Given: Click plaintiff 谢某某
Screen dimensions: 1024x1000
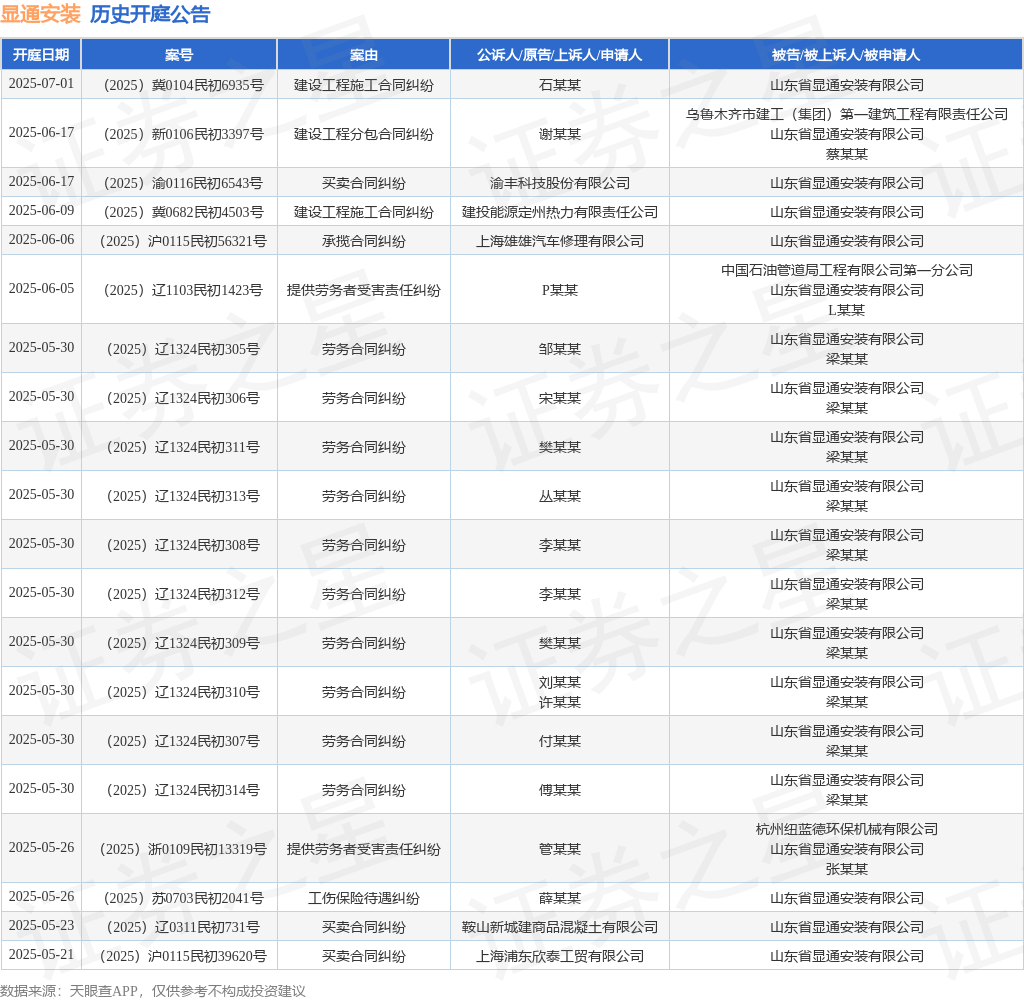Looking at the screenshot, I should coord(560,134).
